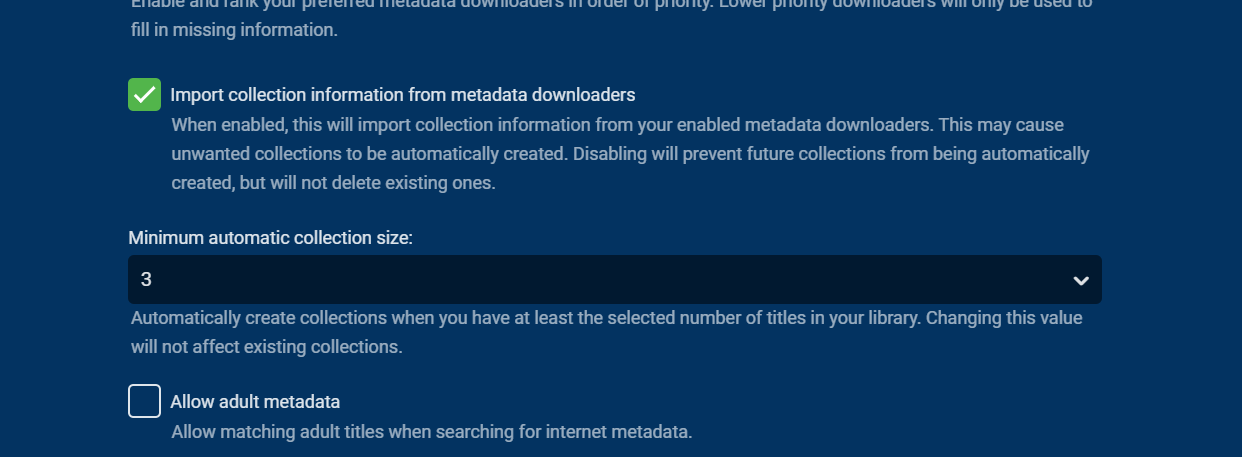Image resolution: width=1242 pixels, height=457 pixels.
Task: Click the 'Minimum automatic collection size:' label
Action: coord(270,238)
